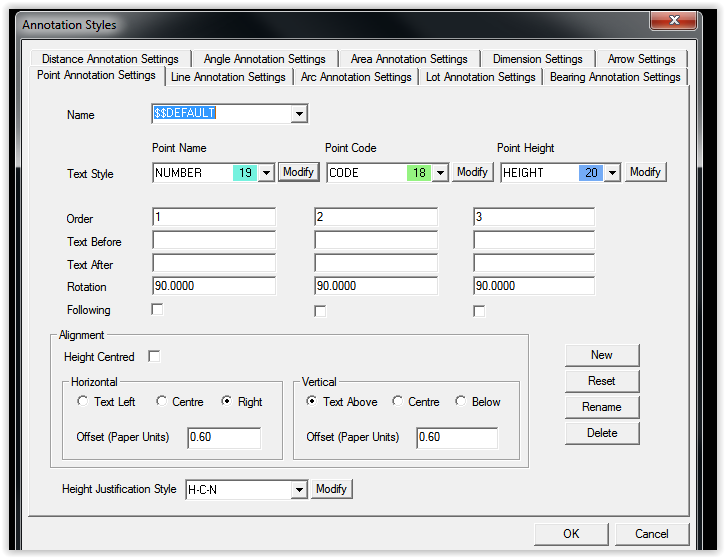Select the Text Left horizontal alignment
Screen dimensions: 725x558
pyautogui.click(x=83, y=402)
